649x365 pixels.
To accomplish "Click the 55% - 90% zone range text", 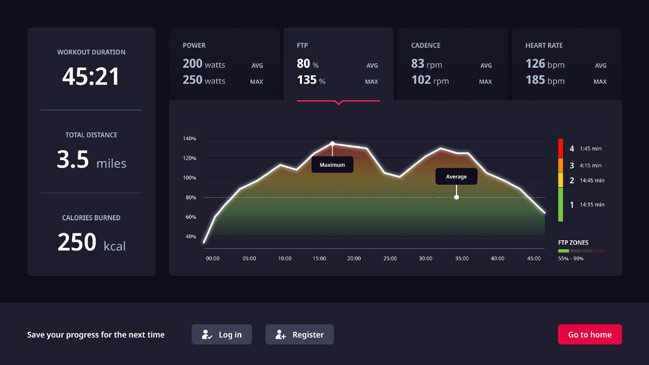I will 571,259.
